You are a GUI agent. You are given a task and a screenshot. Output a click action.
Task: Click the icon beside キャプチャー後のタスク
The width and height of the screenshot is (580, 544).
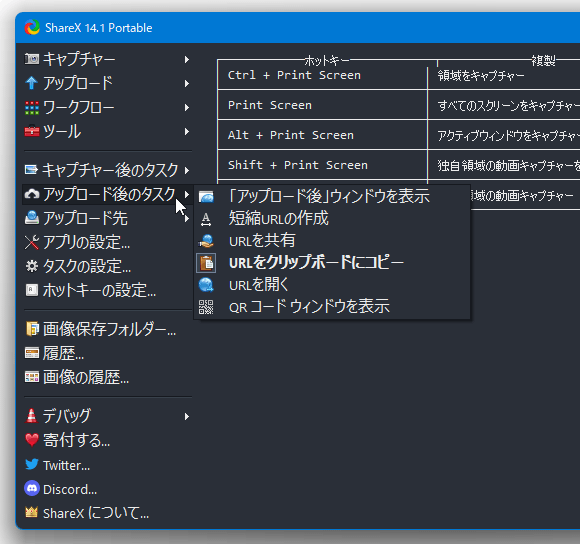31,170
